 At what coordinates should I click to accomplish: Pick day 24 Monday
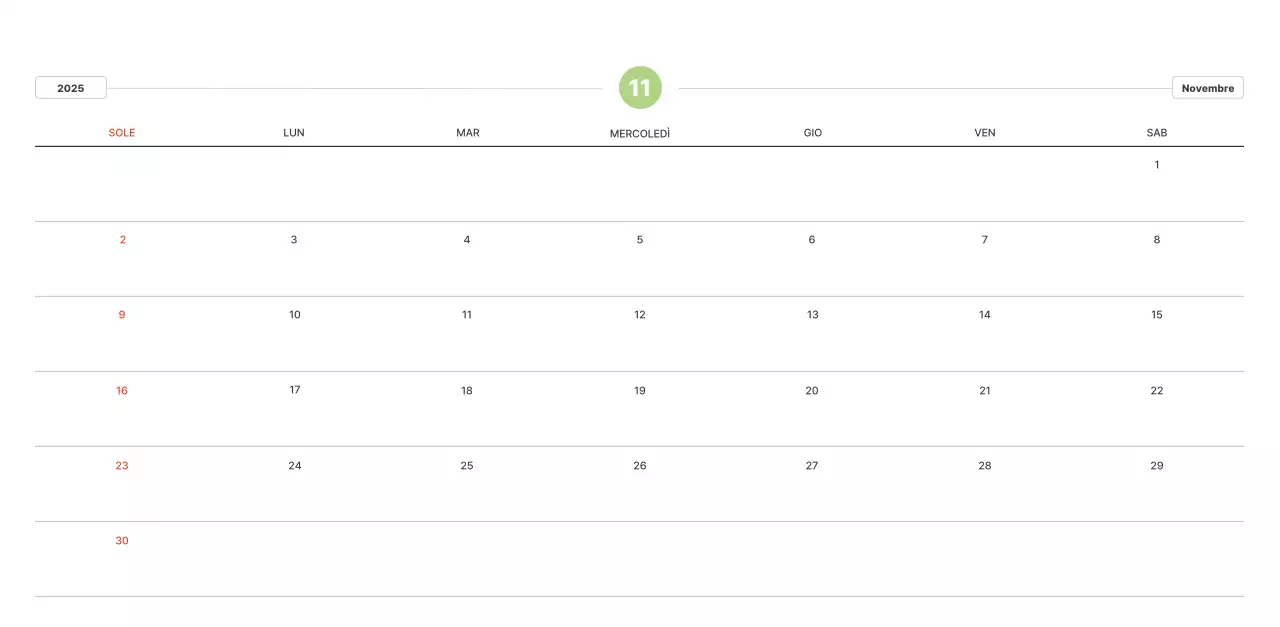(295, 466)
